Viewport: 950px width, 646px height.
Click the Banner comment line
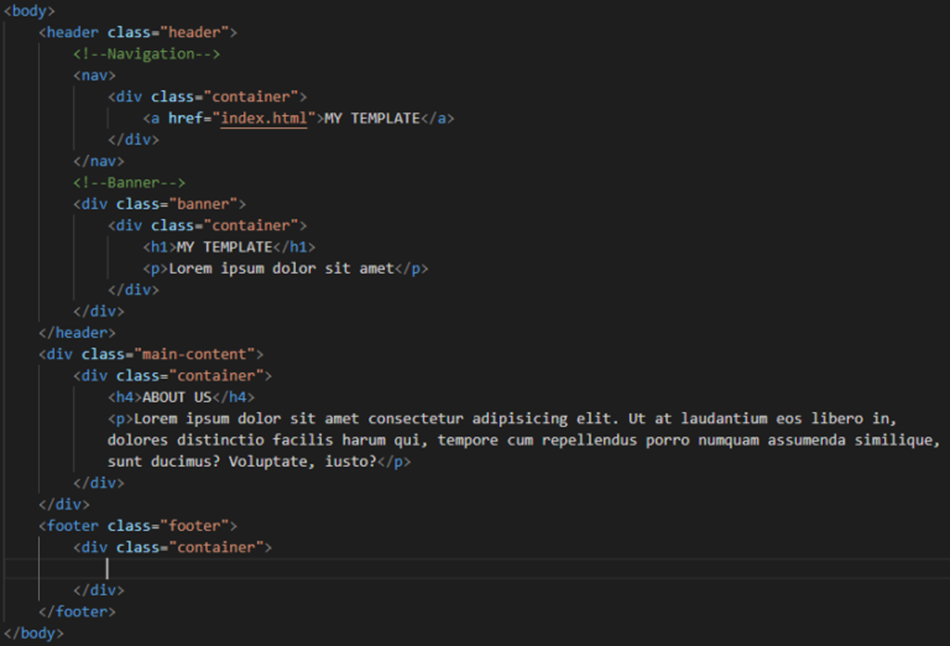129,183
